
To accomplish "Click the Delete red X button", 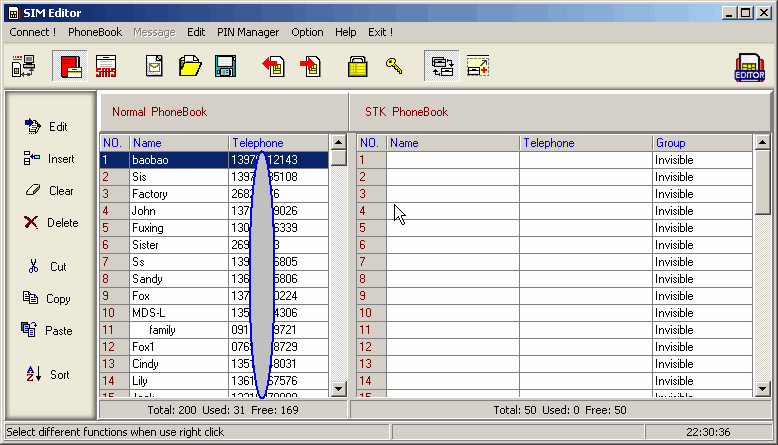I will (x=51, y=222).
